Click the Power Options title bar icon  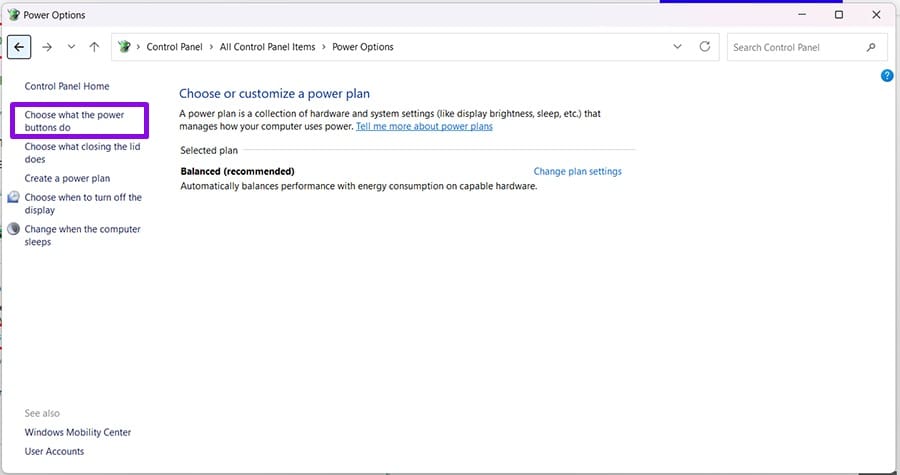point(13,15)
